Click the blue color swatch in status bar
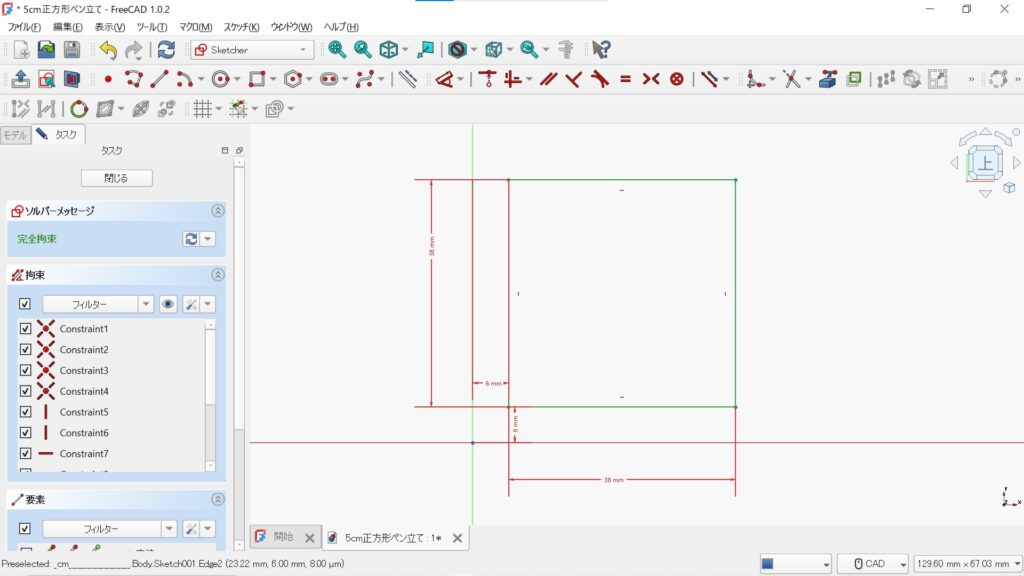 pos(768,564)
